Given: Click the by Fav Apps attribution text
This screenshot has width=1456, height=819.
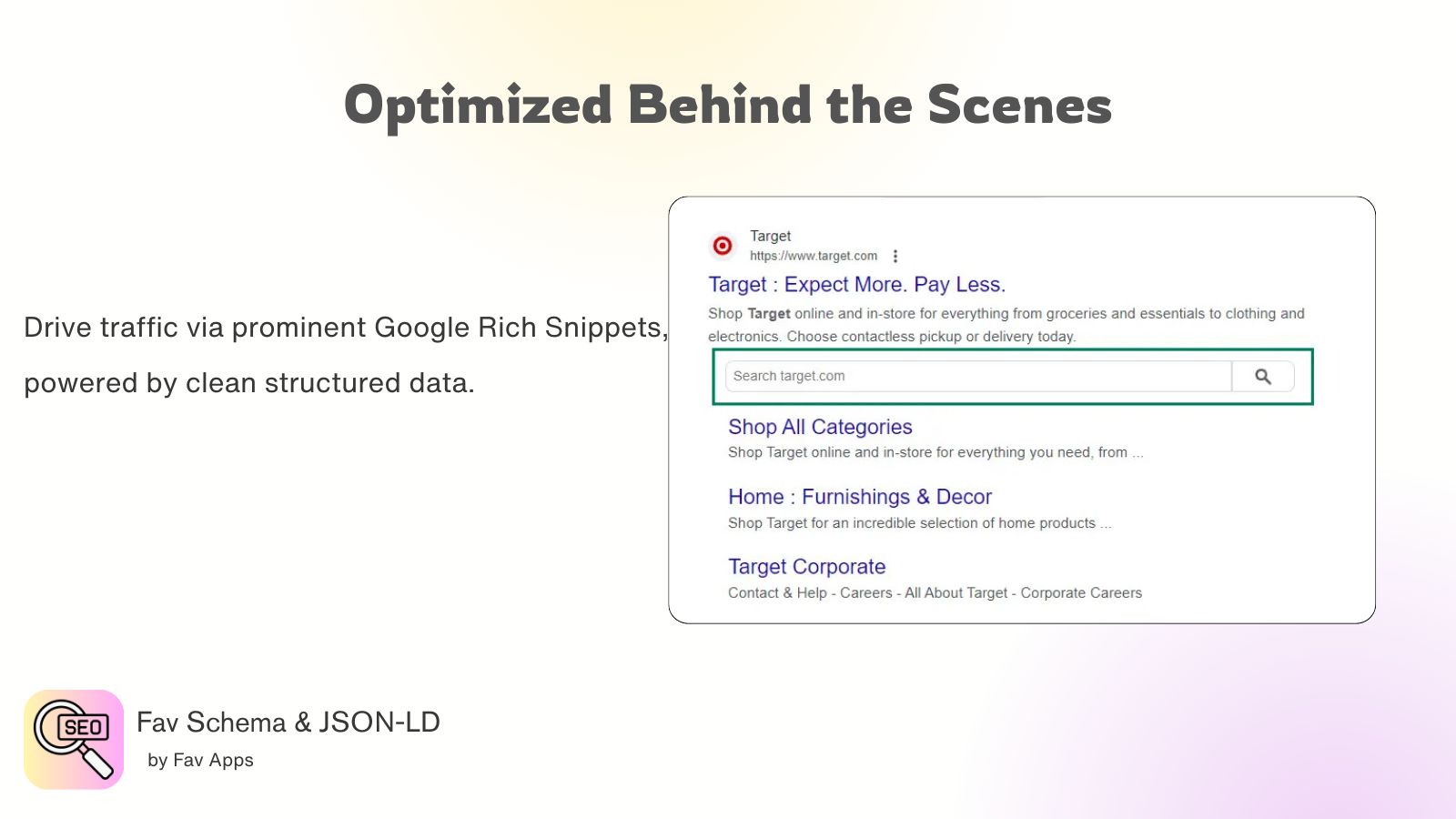Looking at the screenshot, I should pos(200,760).
